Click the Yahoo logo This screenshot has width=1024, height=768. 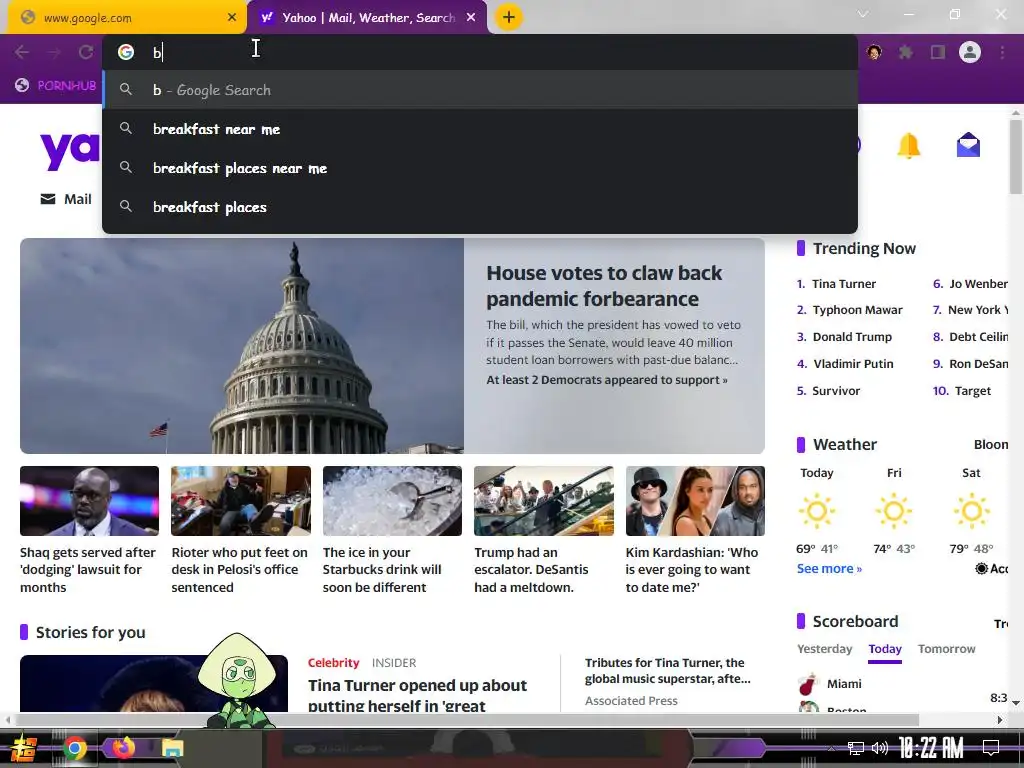[x=70, y=150]
